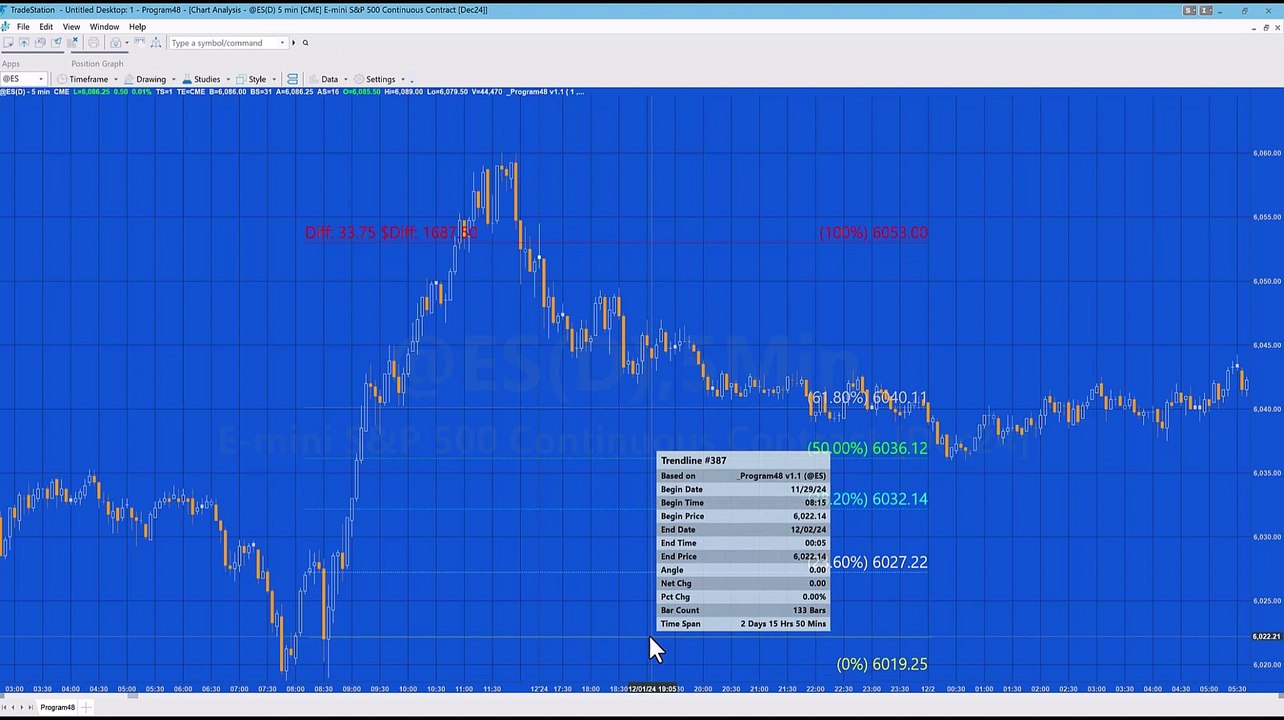Click the window linking icon
The image size is (1284, 720).
point(292,79)
